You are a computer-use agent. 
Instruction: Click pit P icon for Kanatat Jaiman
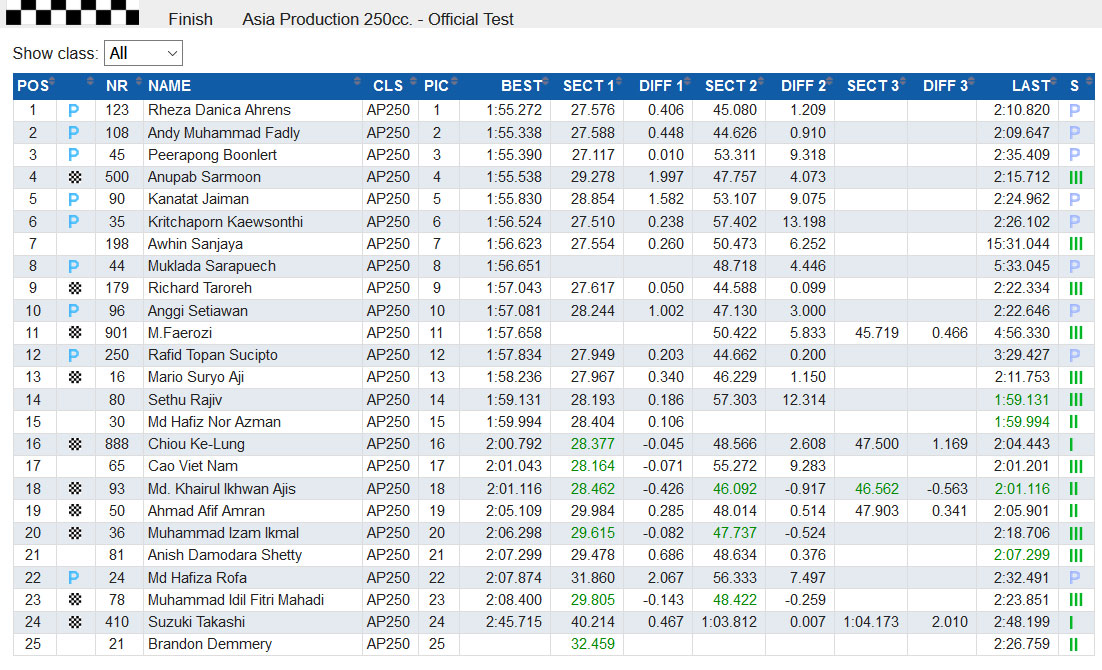click(x=74, y=199)
